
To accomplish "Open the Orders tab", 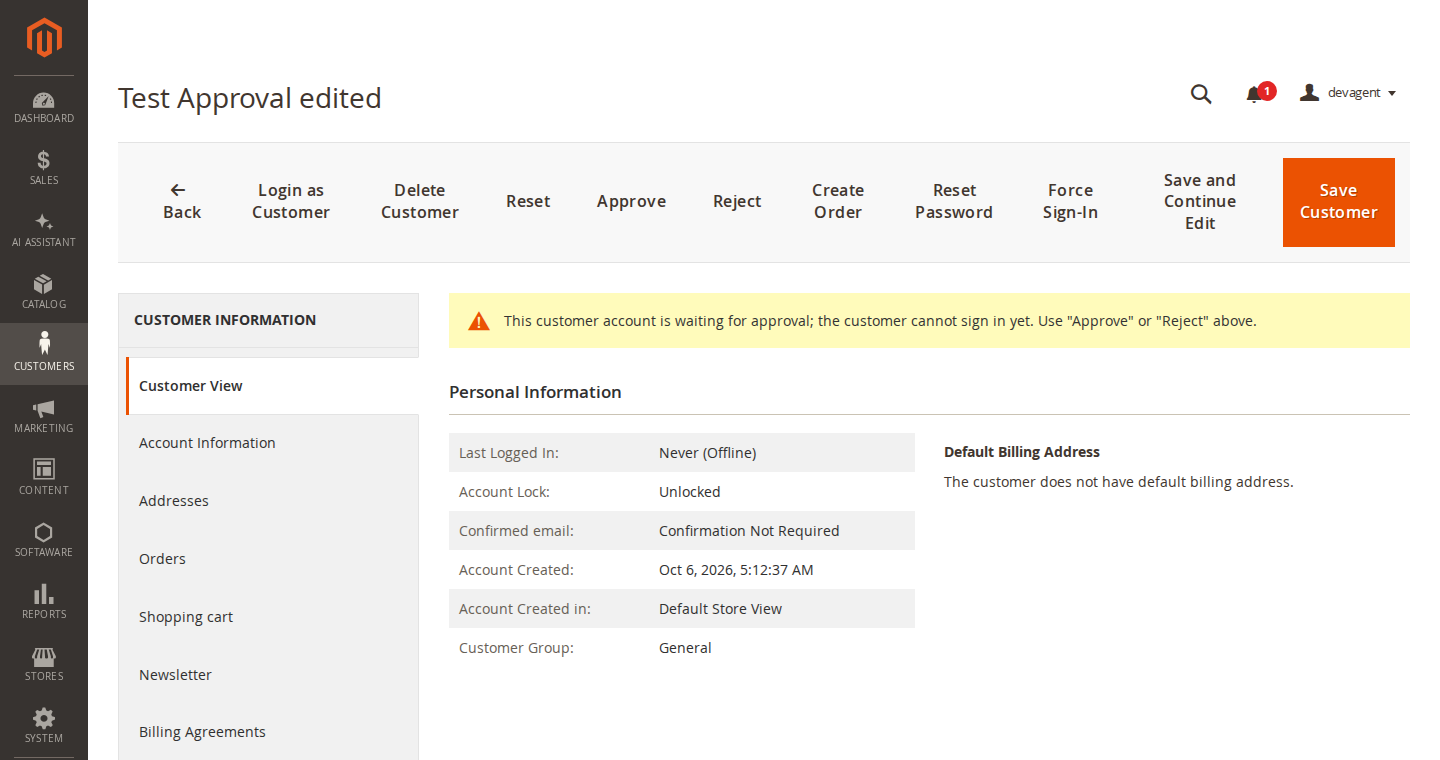I will click(272, 559).
